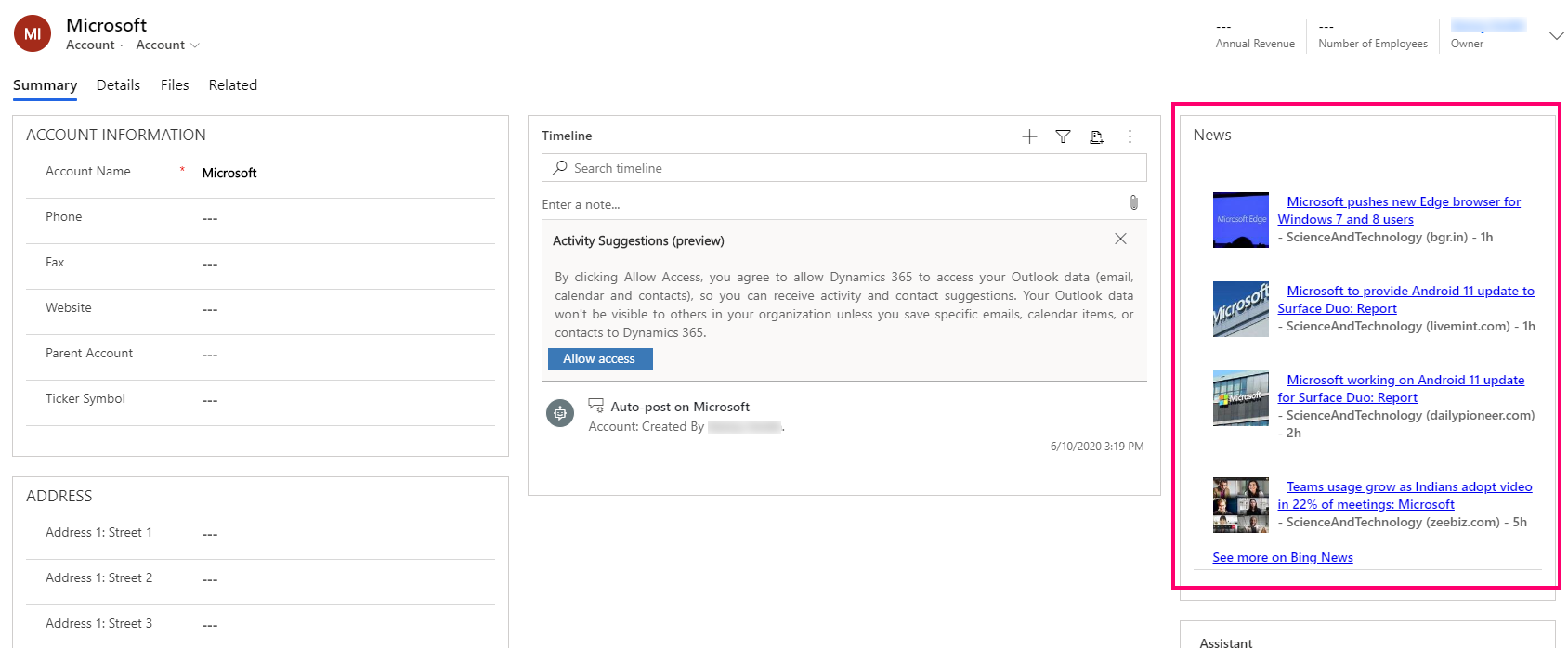Click the paperclip attachment icon
The width and height of the screenshot is (1568, 648).
tap(1133, 202)
